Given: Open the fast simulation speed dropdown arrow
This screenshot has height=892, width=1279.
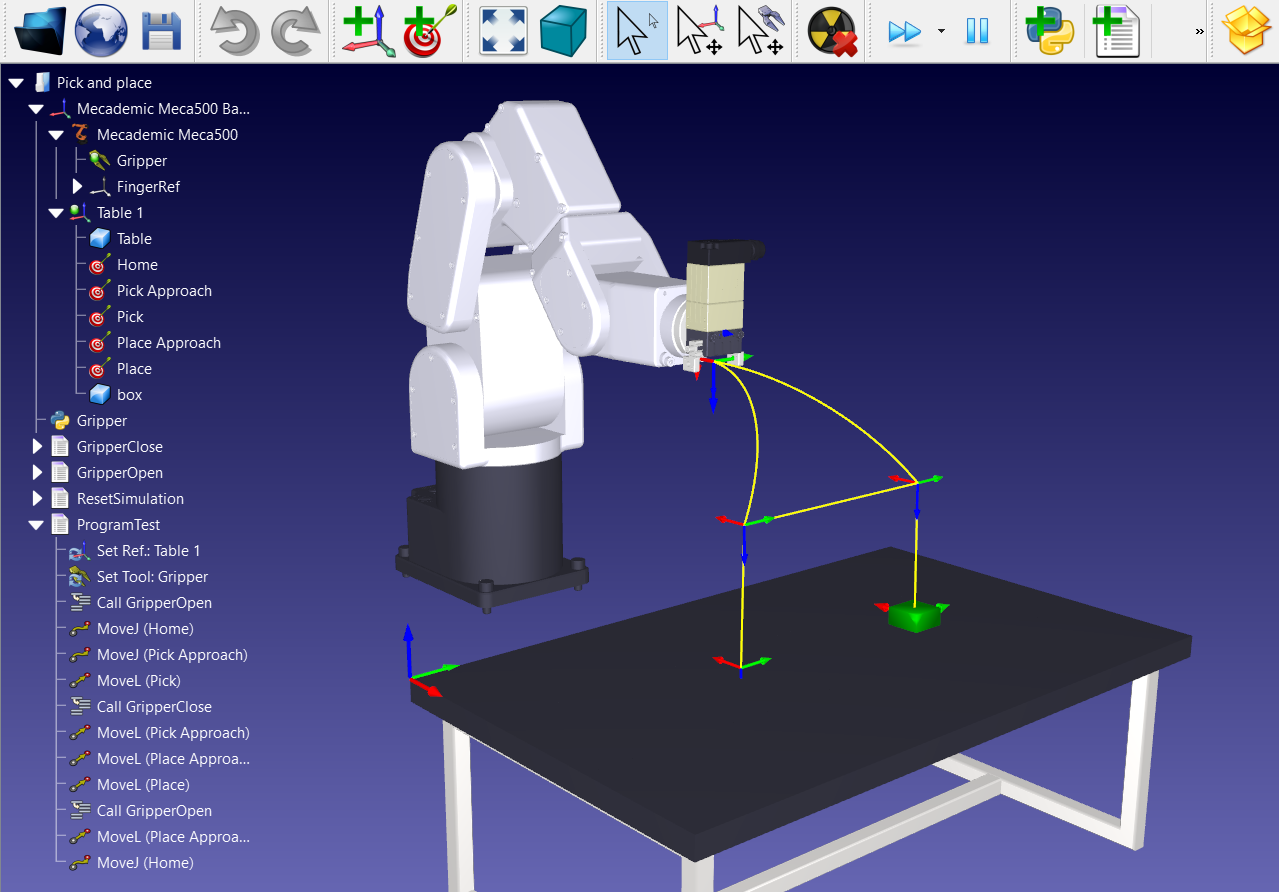Looking at the screenshot, I should (x=941, y=31).
